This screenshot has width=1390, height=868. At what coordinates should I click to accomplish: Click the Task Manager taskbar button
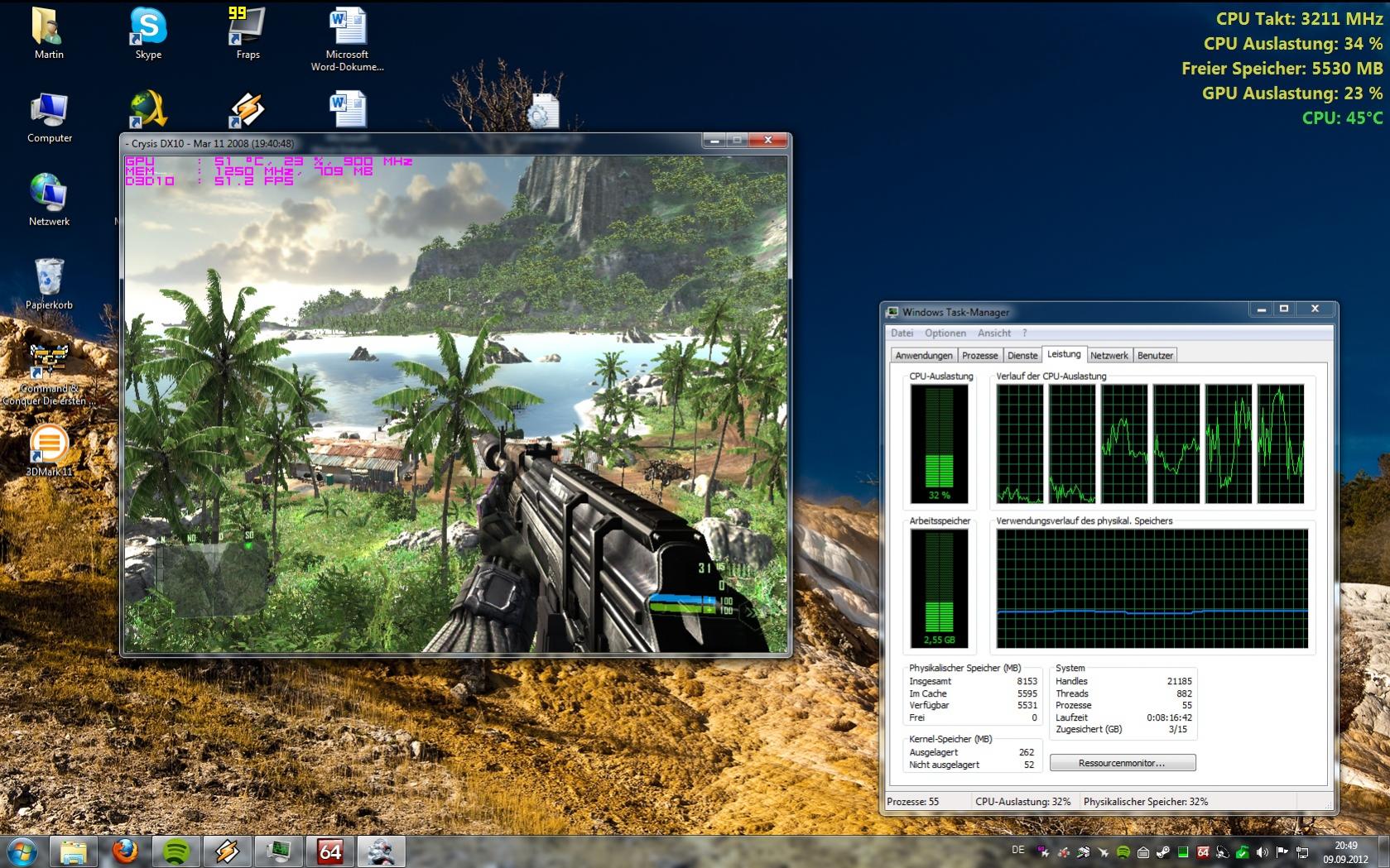pyautogui.click(x=279, y=851)
